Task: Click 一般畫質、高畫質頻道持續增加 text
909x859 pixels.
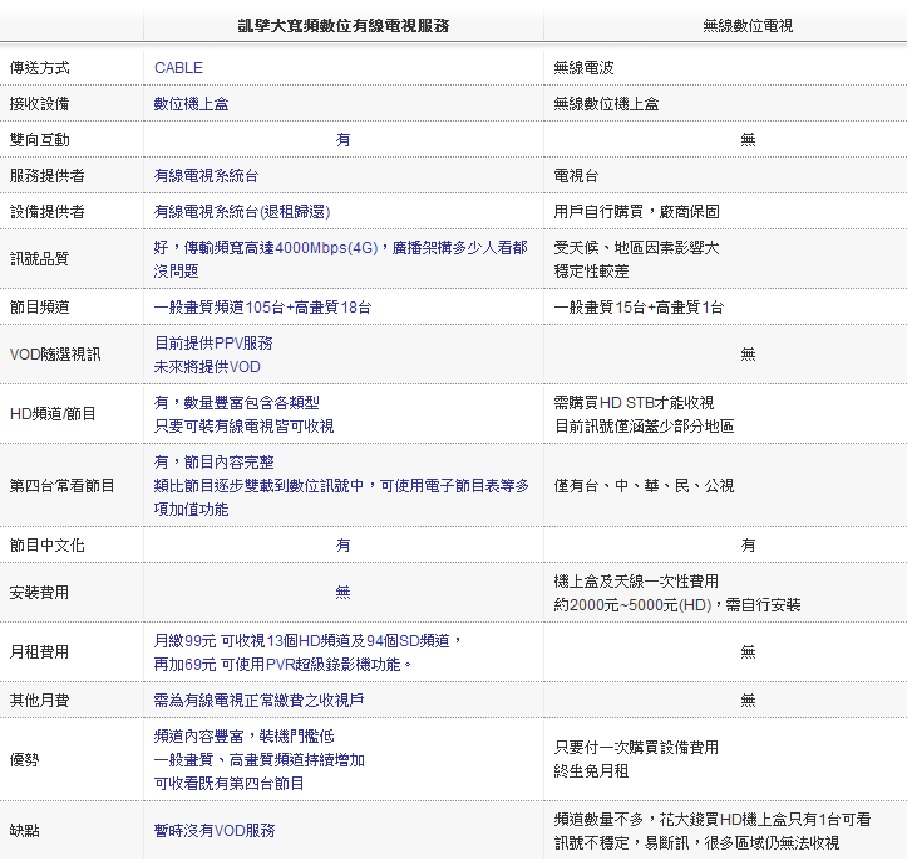Action: [x=259, y=760]
